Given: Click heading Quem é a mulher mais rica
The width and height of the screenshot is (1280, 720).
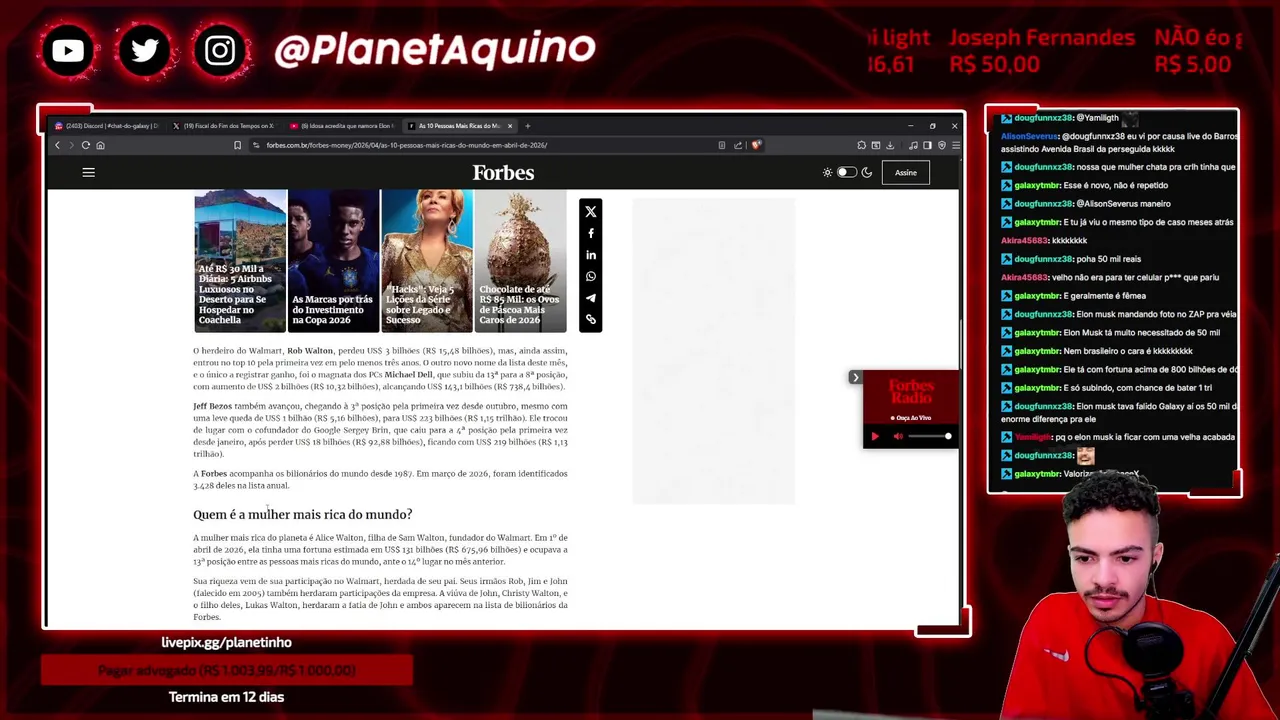Looking at the screenshot, I should click(302, 514).
